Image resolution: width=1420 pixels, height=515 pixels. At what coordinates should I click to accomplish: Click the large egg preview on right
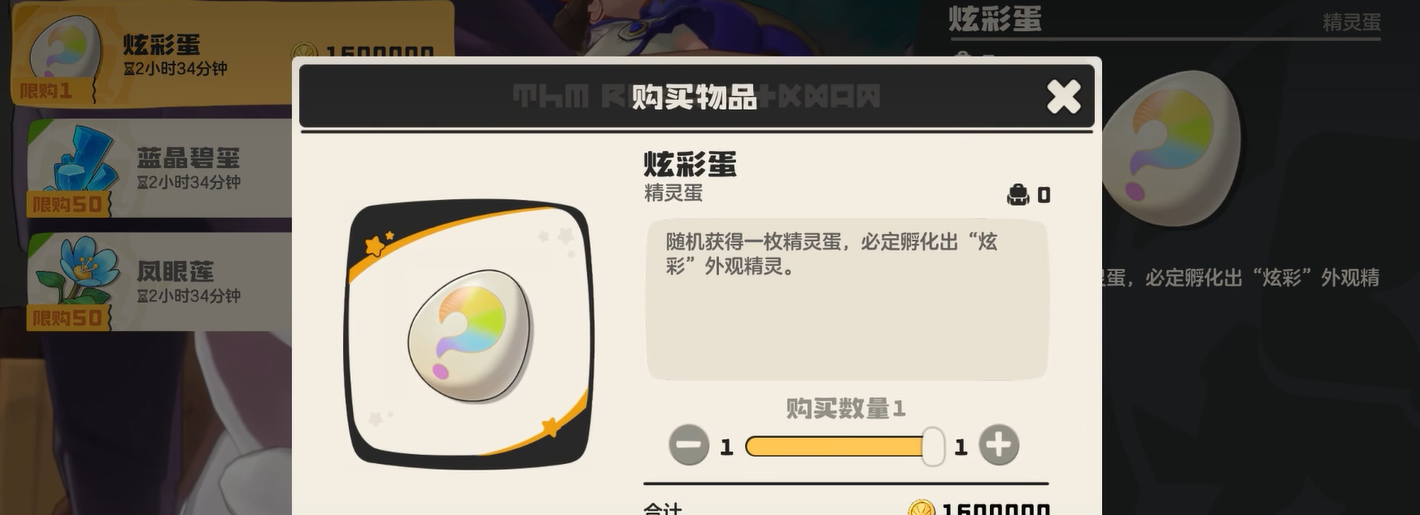coord(1171,148)
